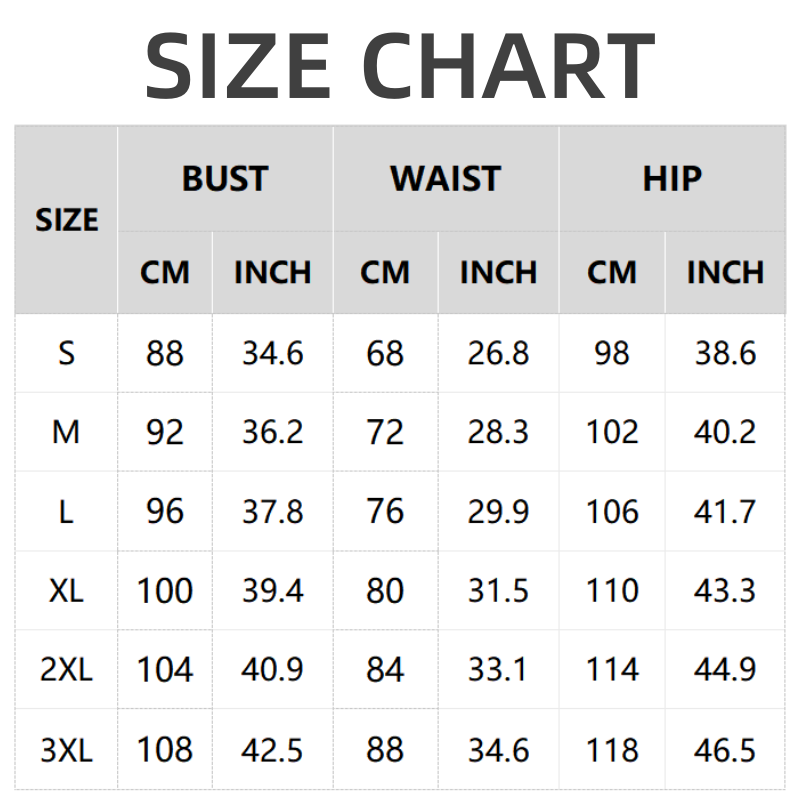Click the SIZE header cell

[66, 220]
